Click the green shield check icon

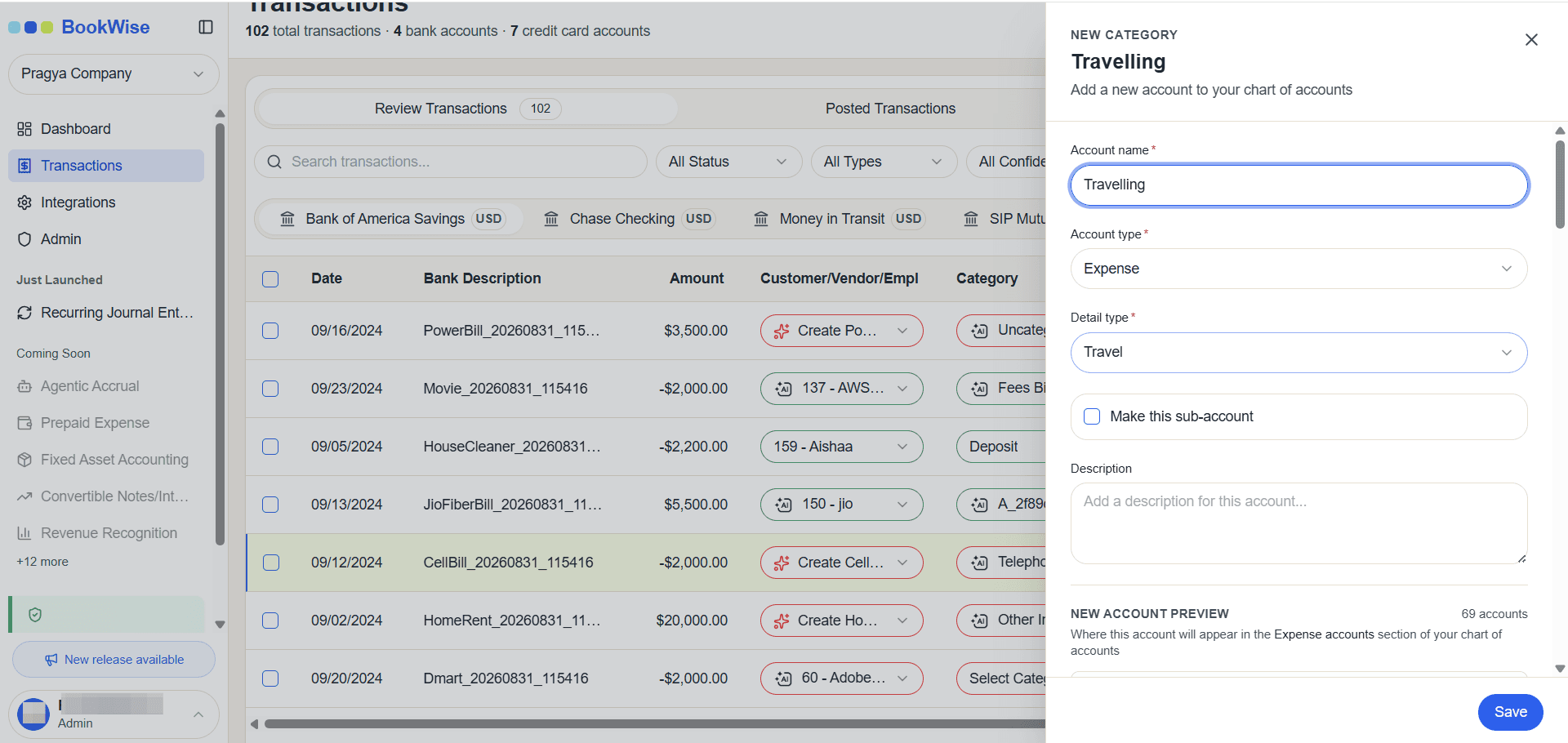click(x=35, y=615)
